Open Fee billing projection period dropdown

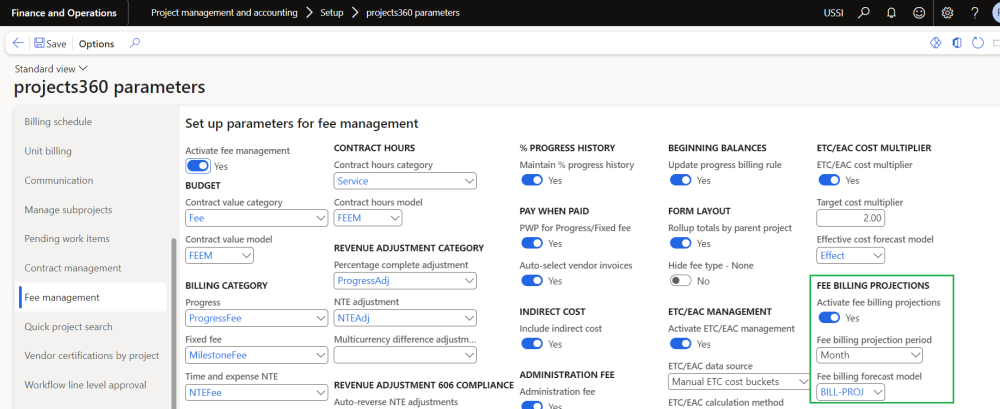coord(869,355)
